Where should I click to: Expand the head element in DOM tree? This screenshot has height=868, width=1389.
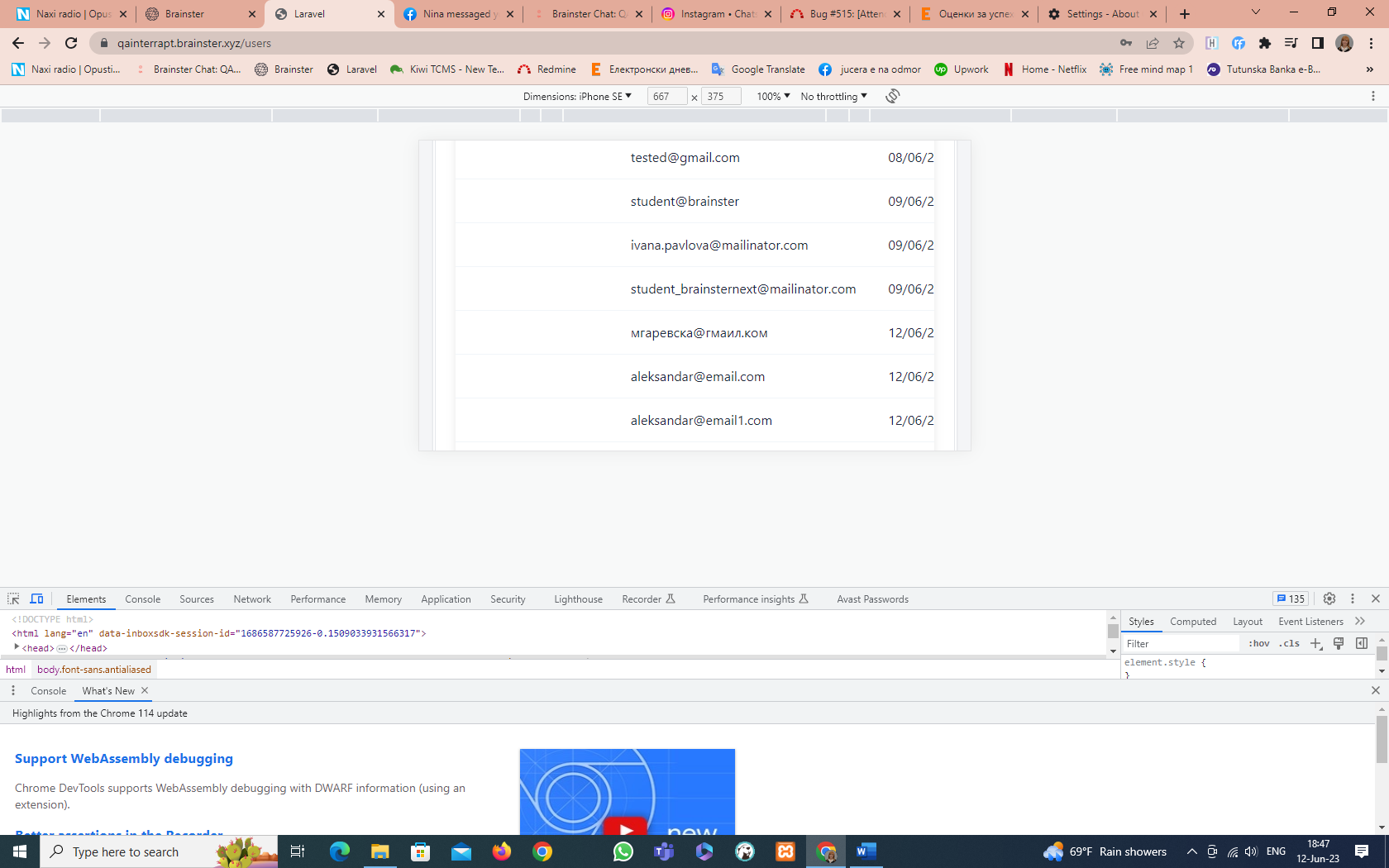17,647
